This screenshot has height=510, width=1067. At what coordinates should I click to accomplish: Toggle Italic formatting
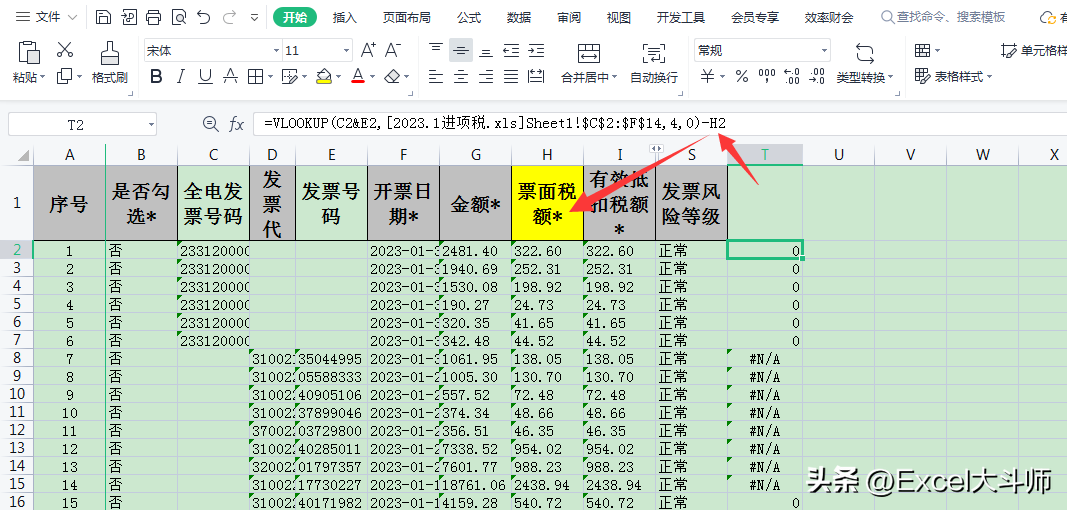[181, 76]
